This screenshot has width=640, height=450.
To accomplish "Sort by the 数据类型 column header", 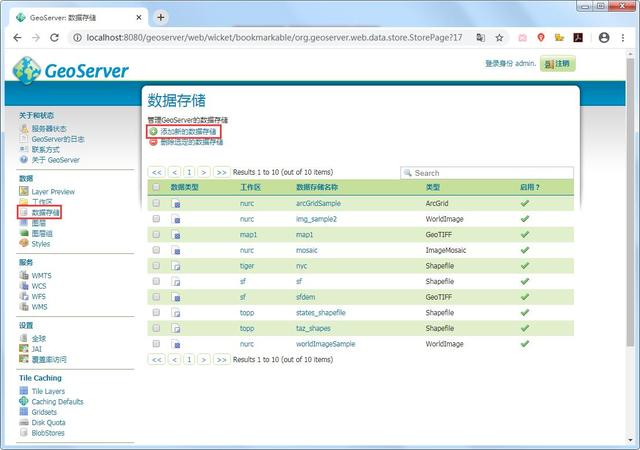I will [x=184, y=187].
